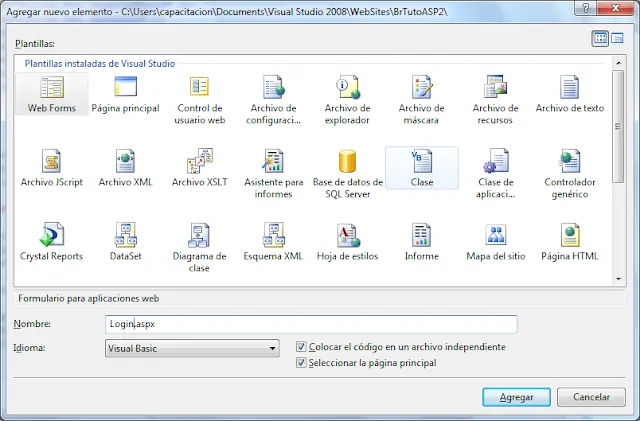
Task: Select the Página HTML template
Action: pyautogui.click(x=569, y=242)
